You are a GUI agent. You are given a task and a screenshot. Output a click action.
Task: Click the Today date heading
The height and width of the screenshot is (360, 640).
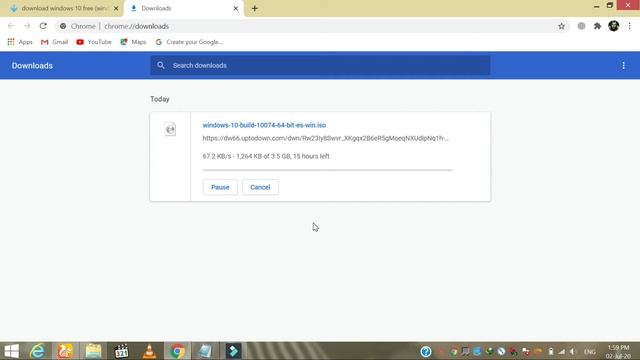[x=160, y=99]
